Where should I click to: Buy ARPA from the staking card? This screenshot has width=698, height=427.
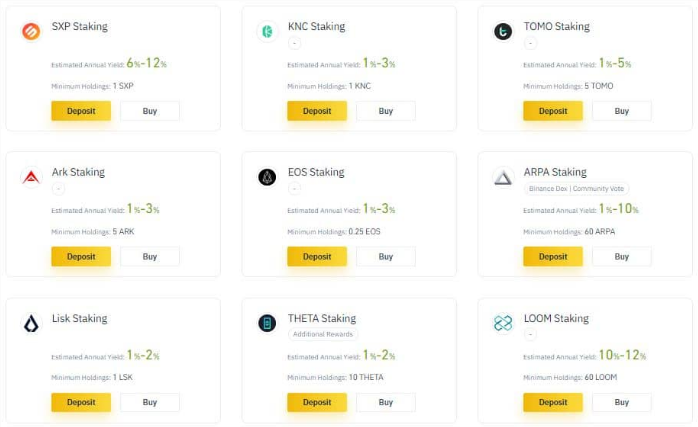click(621, 256)
